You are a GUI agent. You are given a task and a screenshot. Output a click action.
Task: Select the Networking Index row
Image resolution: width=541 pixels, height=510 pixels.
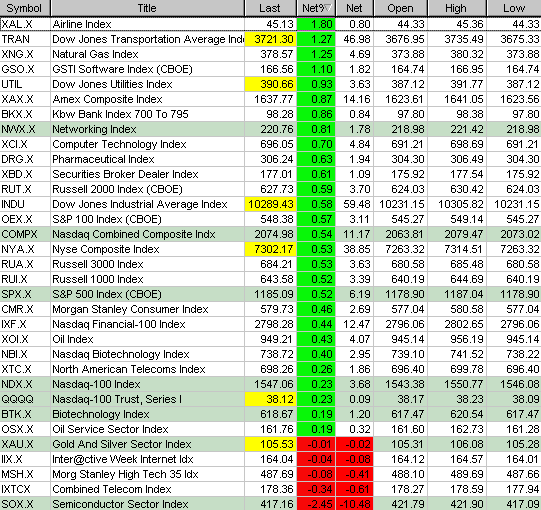[270, 129]
